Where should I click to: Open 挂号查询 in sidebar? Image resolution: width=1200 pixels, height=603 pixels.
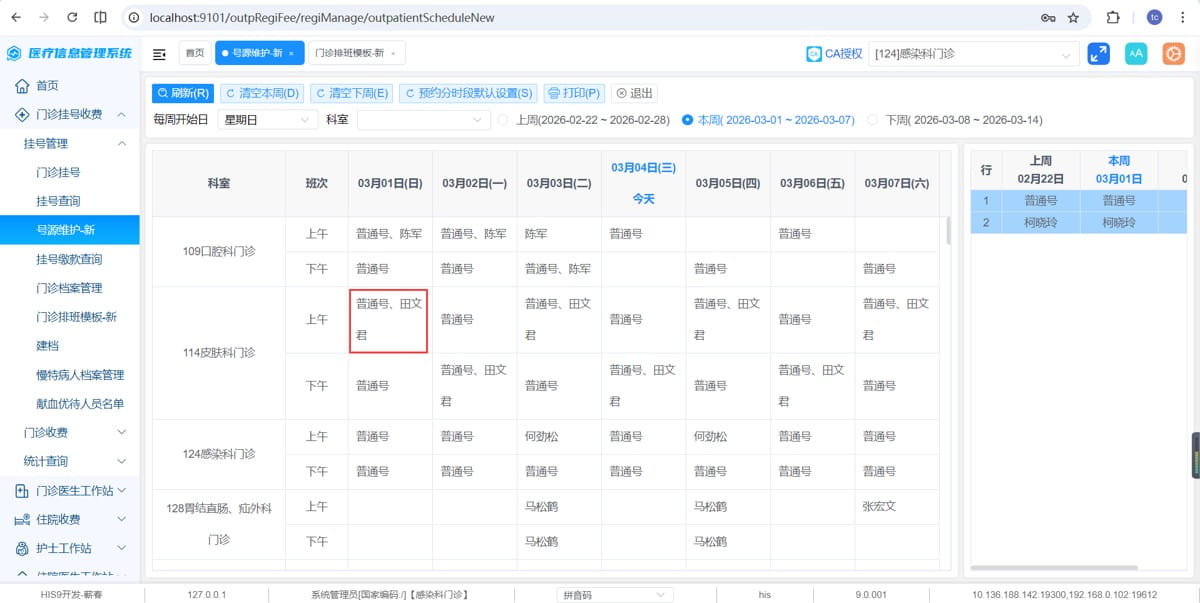58,202
